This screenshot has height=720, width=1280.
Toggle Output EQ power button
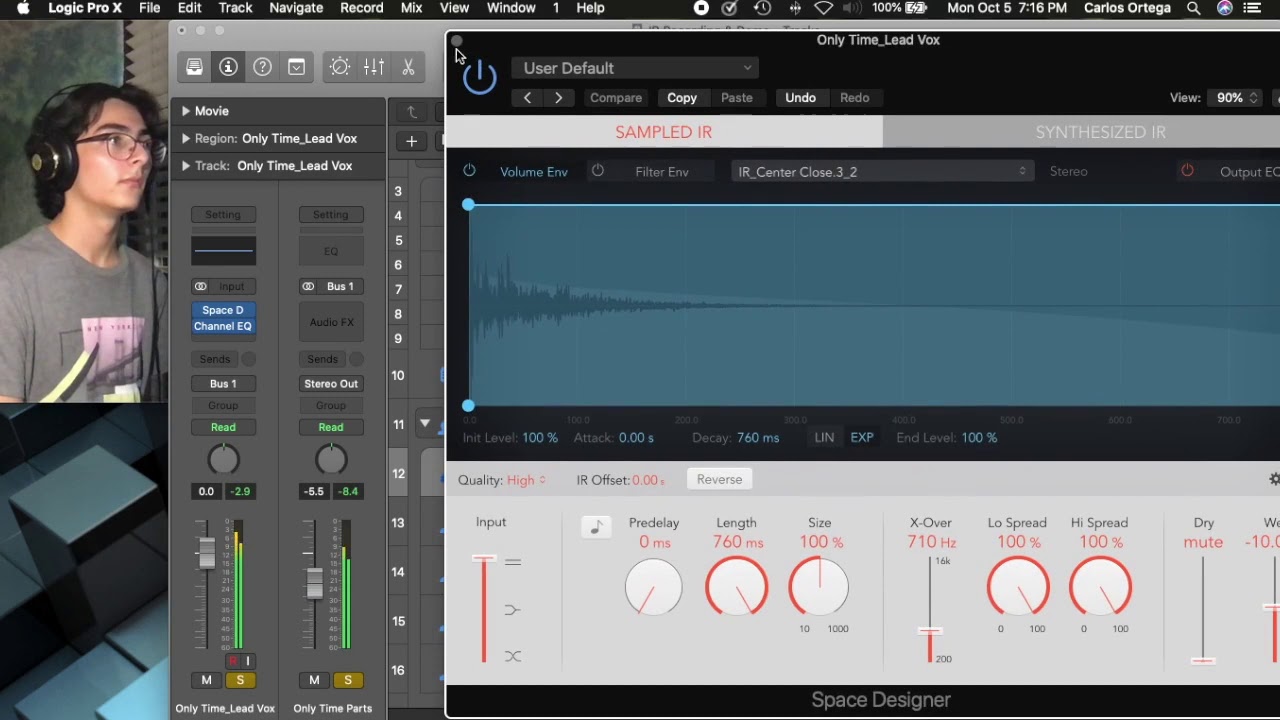1187,171
